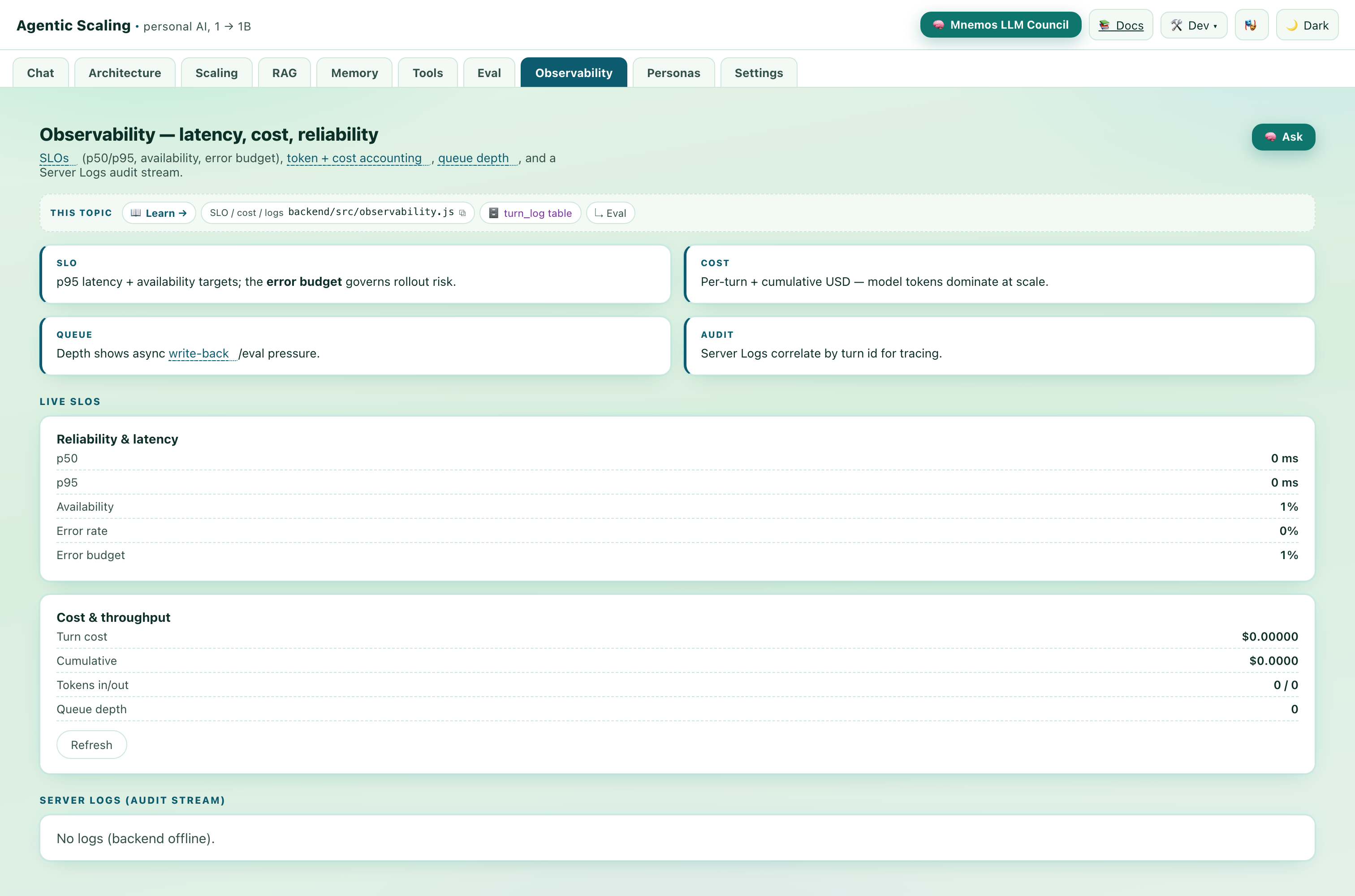Click the Queue depth row label
Screen dimensions: 1355x896
click(x=91, y=709)
